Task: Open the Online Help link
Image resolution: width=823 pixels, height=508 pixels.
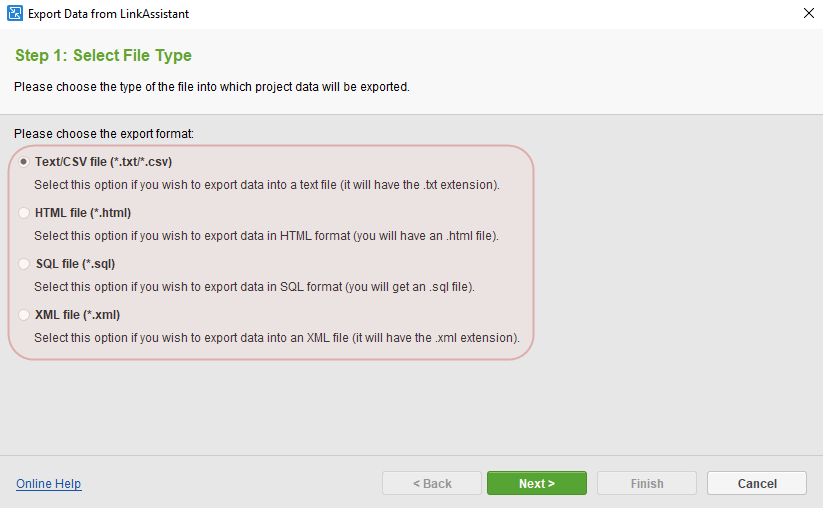Action: 48,484
